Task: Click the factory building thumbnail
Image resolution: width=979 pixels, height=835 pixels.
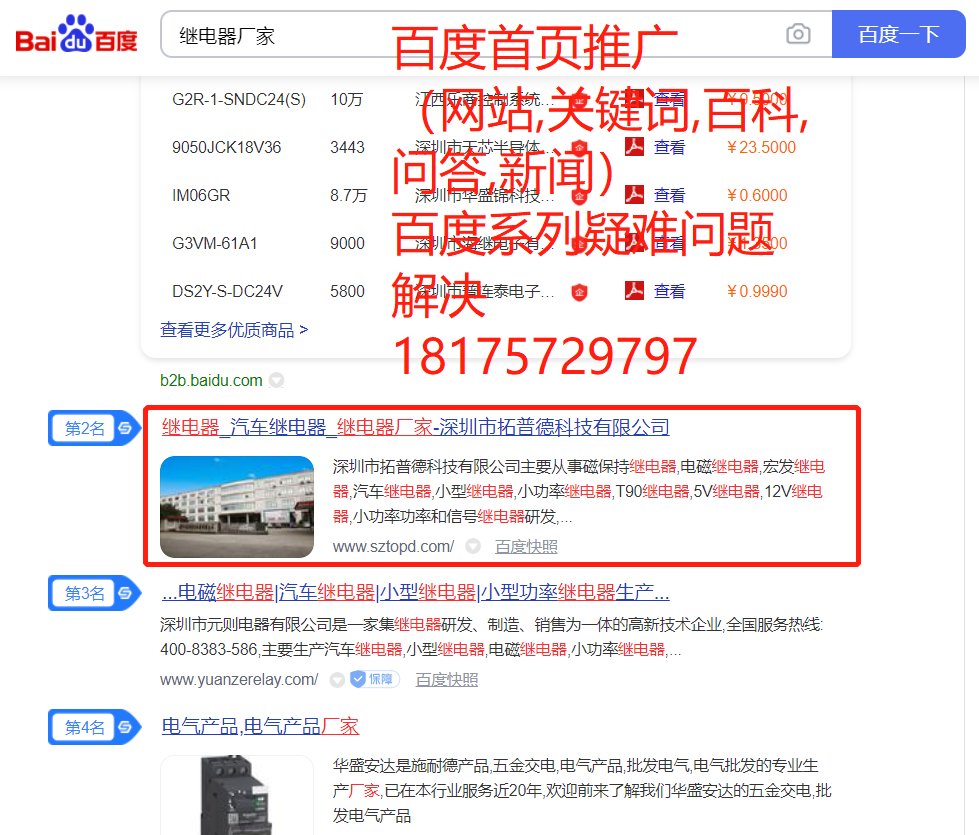Action: (237, 506)
